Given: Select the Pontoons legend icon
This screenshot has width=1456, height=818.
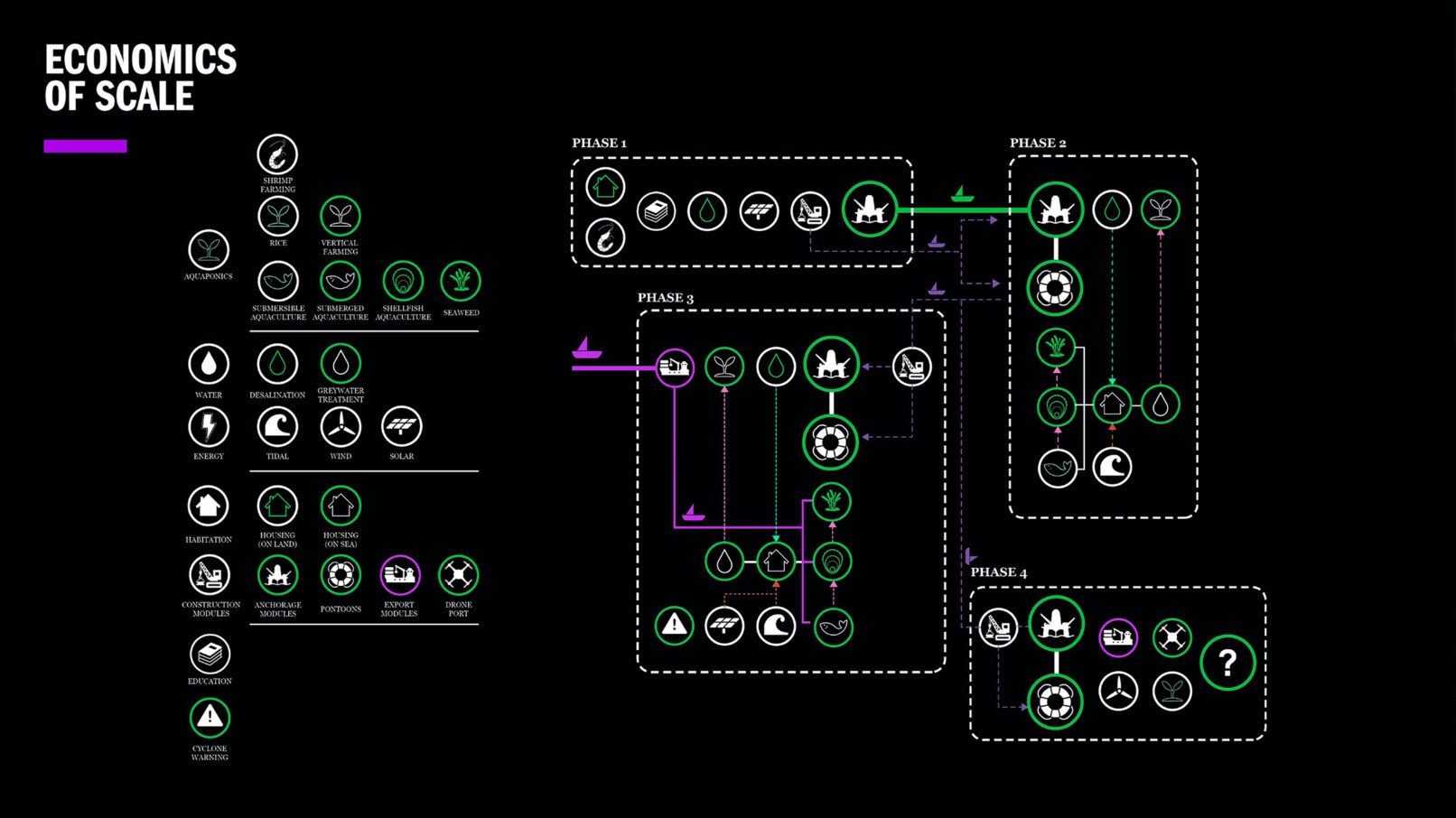Looking at the screenshot, I should tap(341, 575).
